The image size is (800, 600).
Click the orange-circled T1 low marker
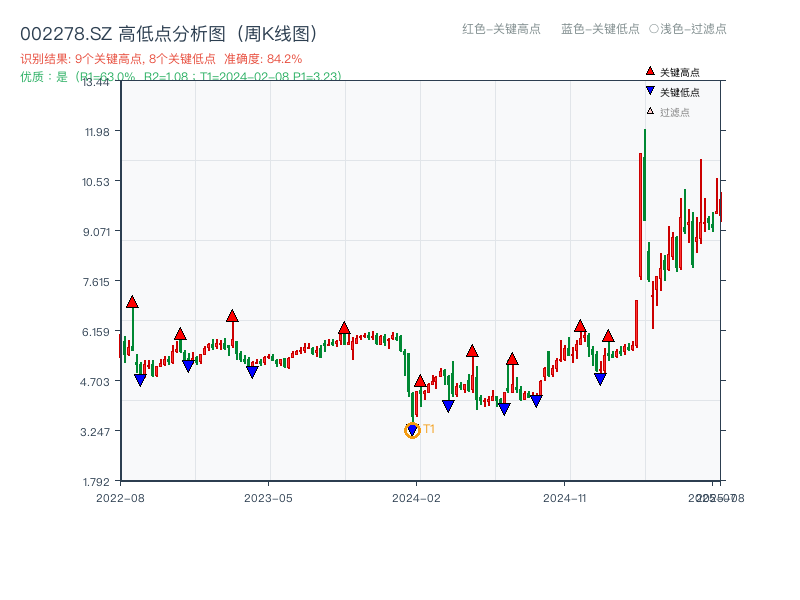click(x=412, y=431)
